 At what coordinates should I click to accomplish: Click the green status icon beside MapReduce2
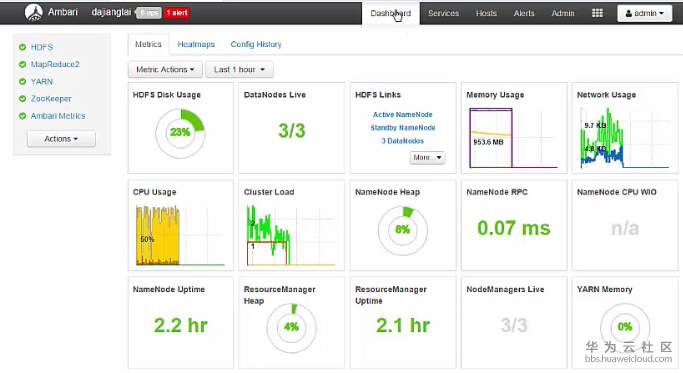click(22, 64)
